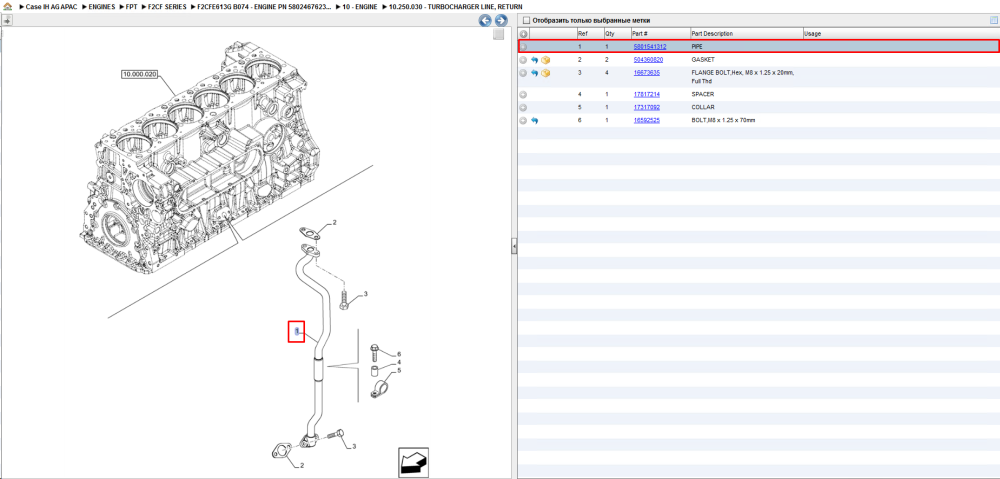Click the small square button atop the diagram
The width and height of the screenshot is (1000, 479).
pos(499,34)
